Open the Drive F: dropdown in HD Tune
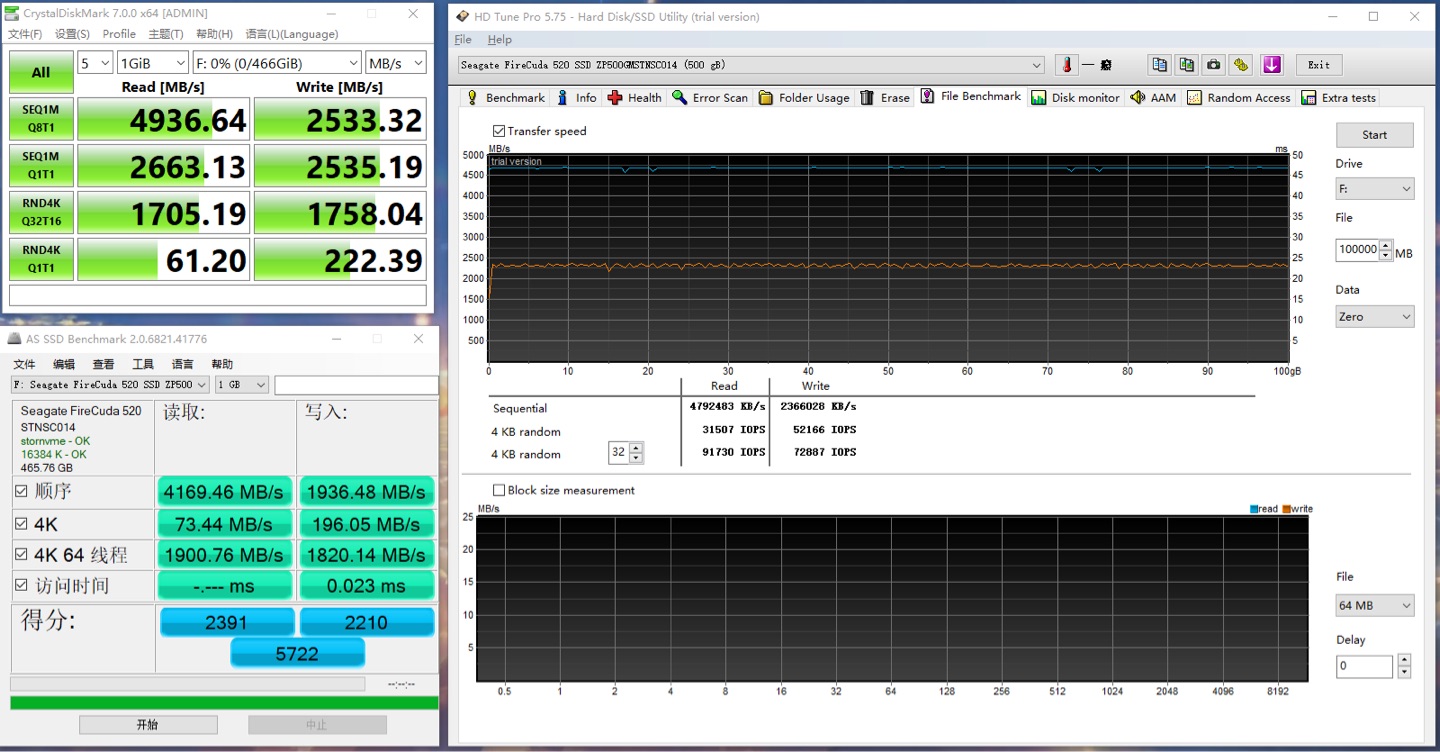Screen dimensions: 1440x752 (1374, 188)
